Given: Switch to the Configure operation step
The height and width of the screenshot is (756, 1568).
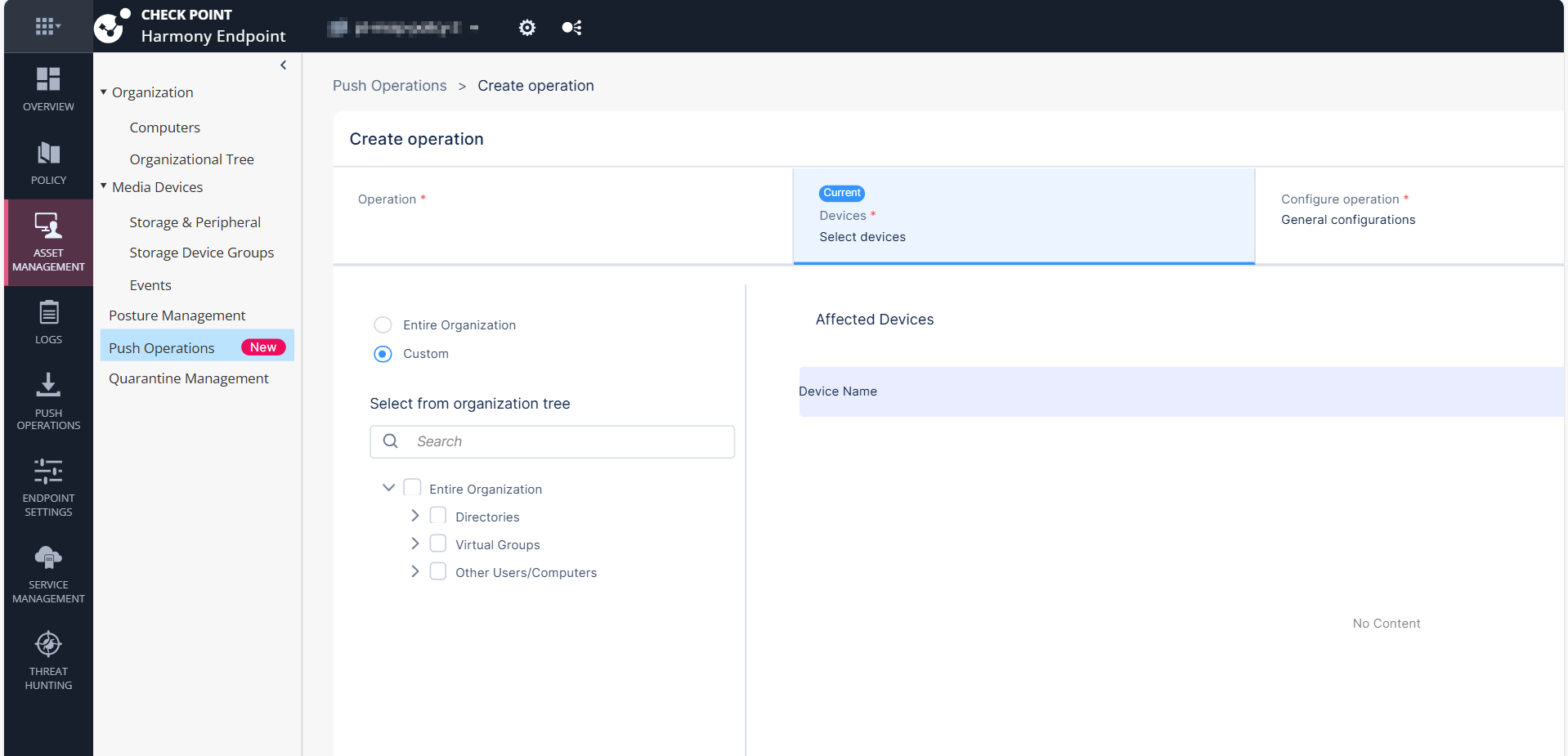Looking at the screenshot, I should click(x=1347, y=210).
